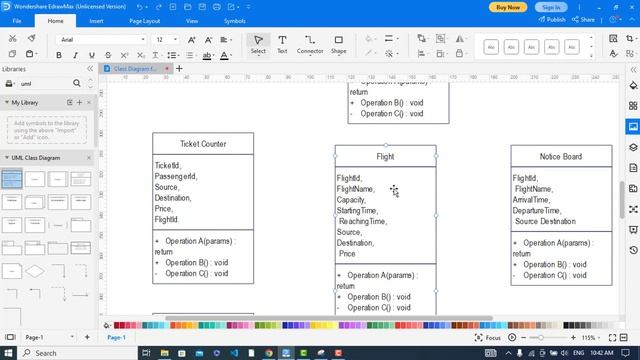Viewport: 640px width, 360px height.
Task: Open the File menu
Action: pyautogui.click(x=17, y=21)
